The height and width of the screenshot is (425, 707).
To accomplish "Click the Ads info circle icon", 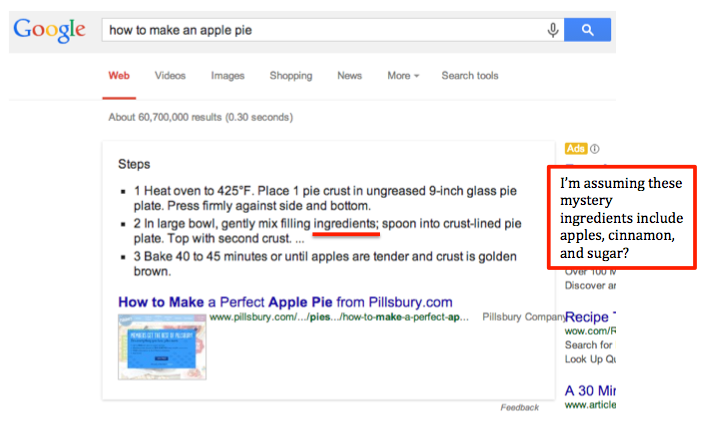I will click(595, 149).
